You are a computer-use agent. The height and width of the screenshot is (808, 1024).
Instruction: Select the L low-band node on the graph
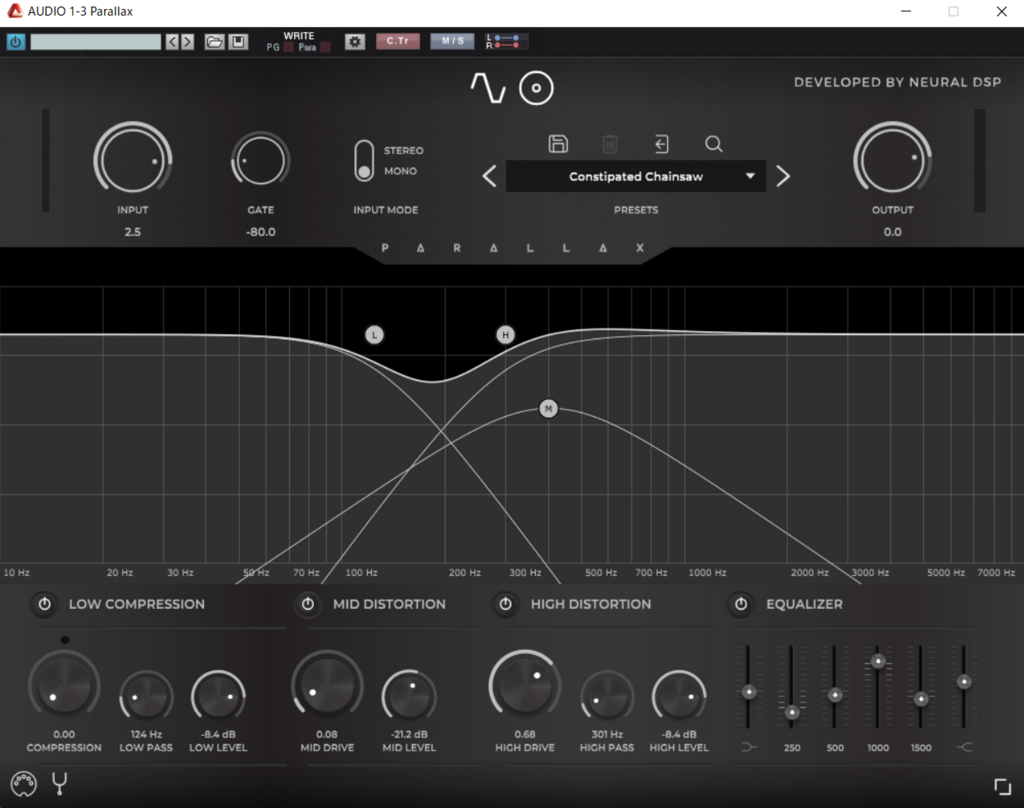point(374,335)
